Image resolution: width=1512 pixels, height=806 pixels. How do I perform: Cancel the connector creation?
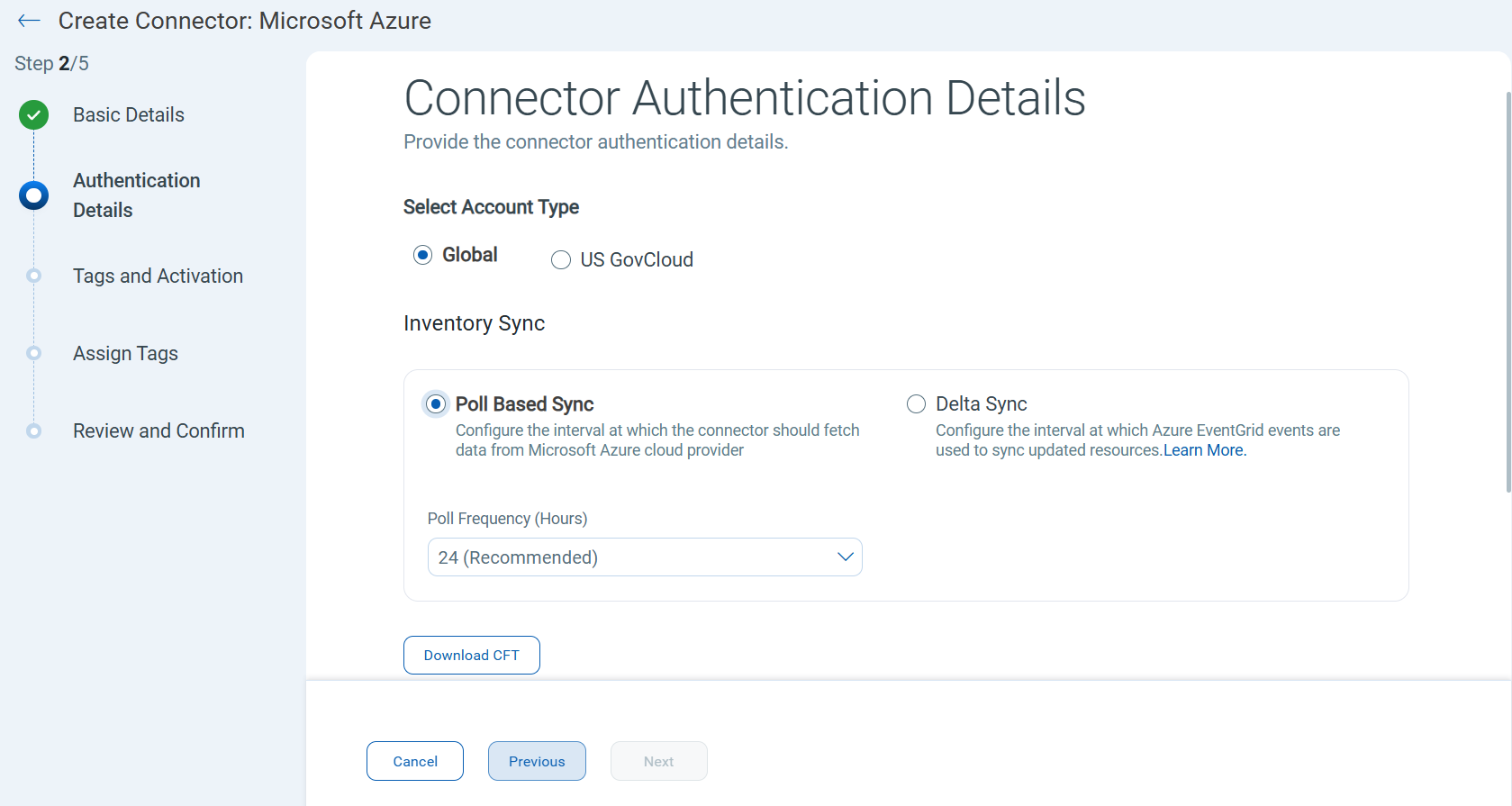pos(415,762)
